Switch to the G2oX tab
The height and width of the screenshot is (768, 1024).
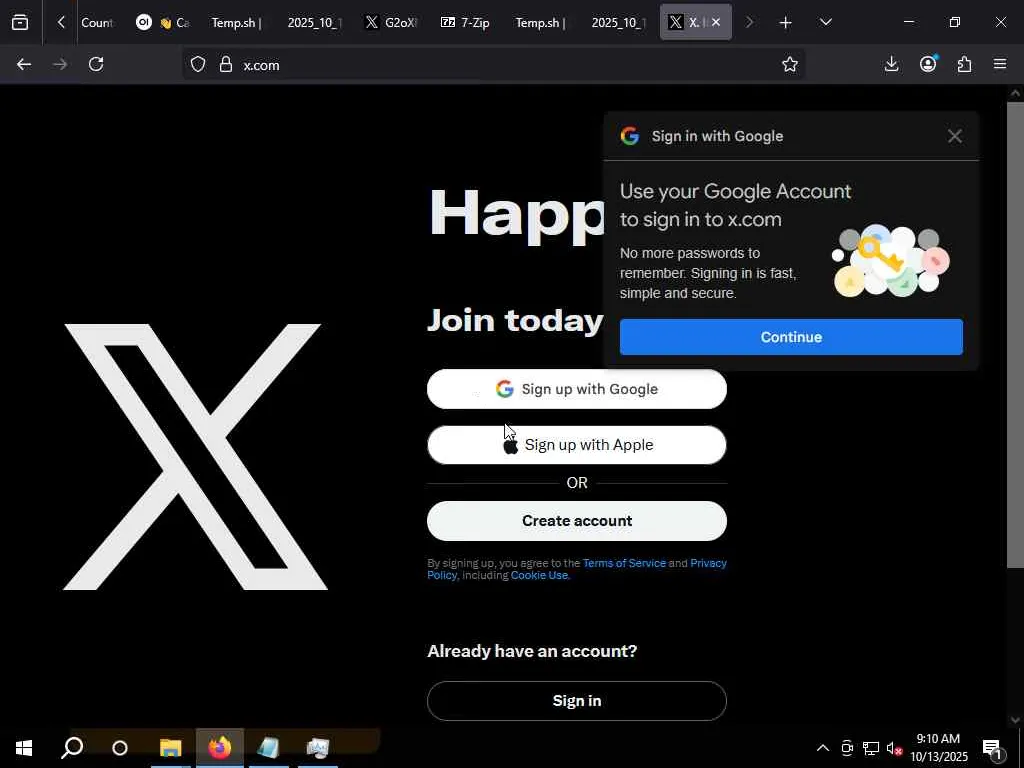[x=391, y=23]
